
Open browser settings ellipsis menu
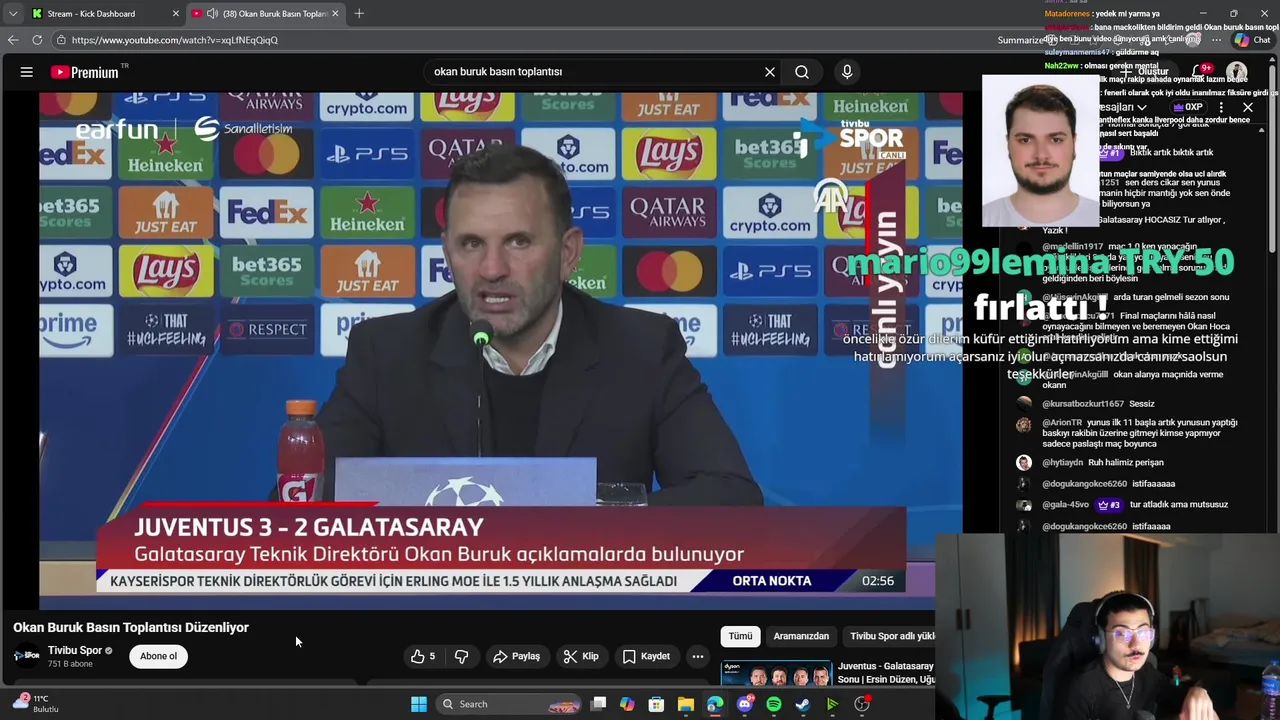pos(1214,40)
